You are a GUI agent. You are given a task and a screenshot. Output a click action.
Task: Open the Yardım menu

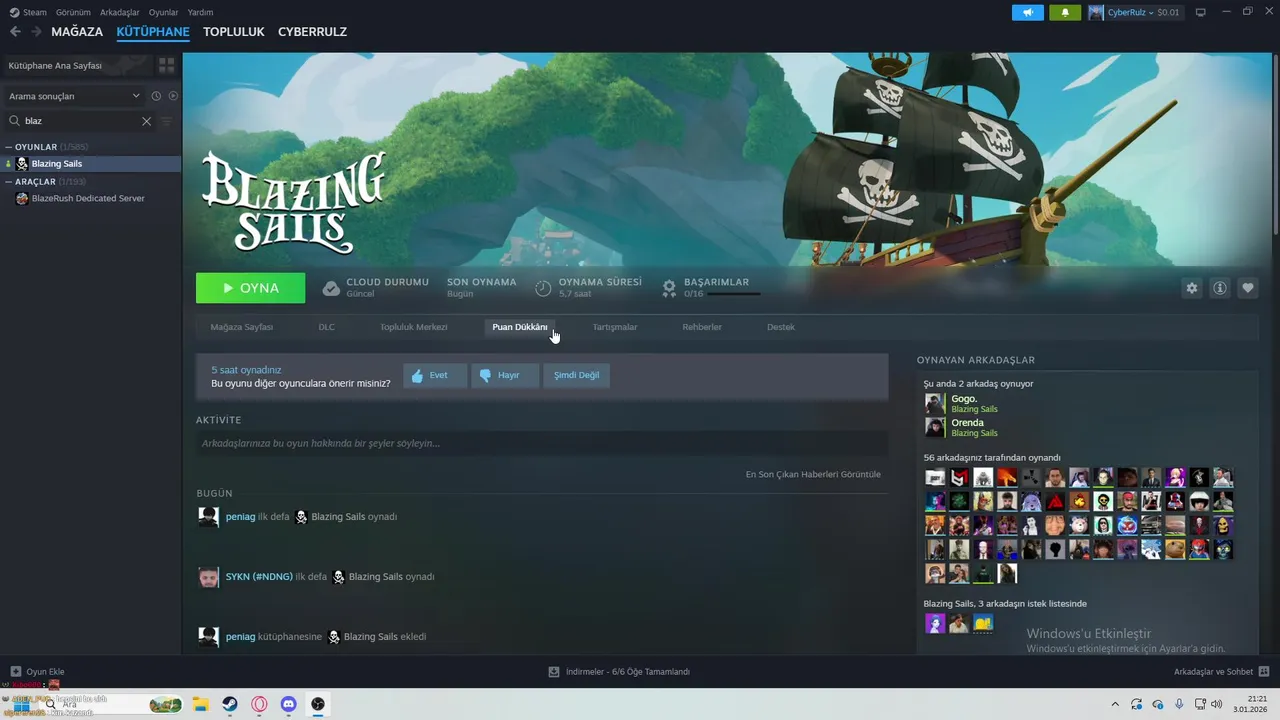click(x=200, y=12)
